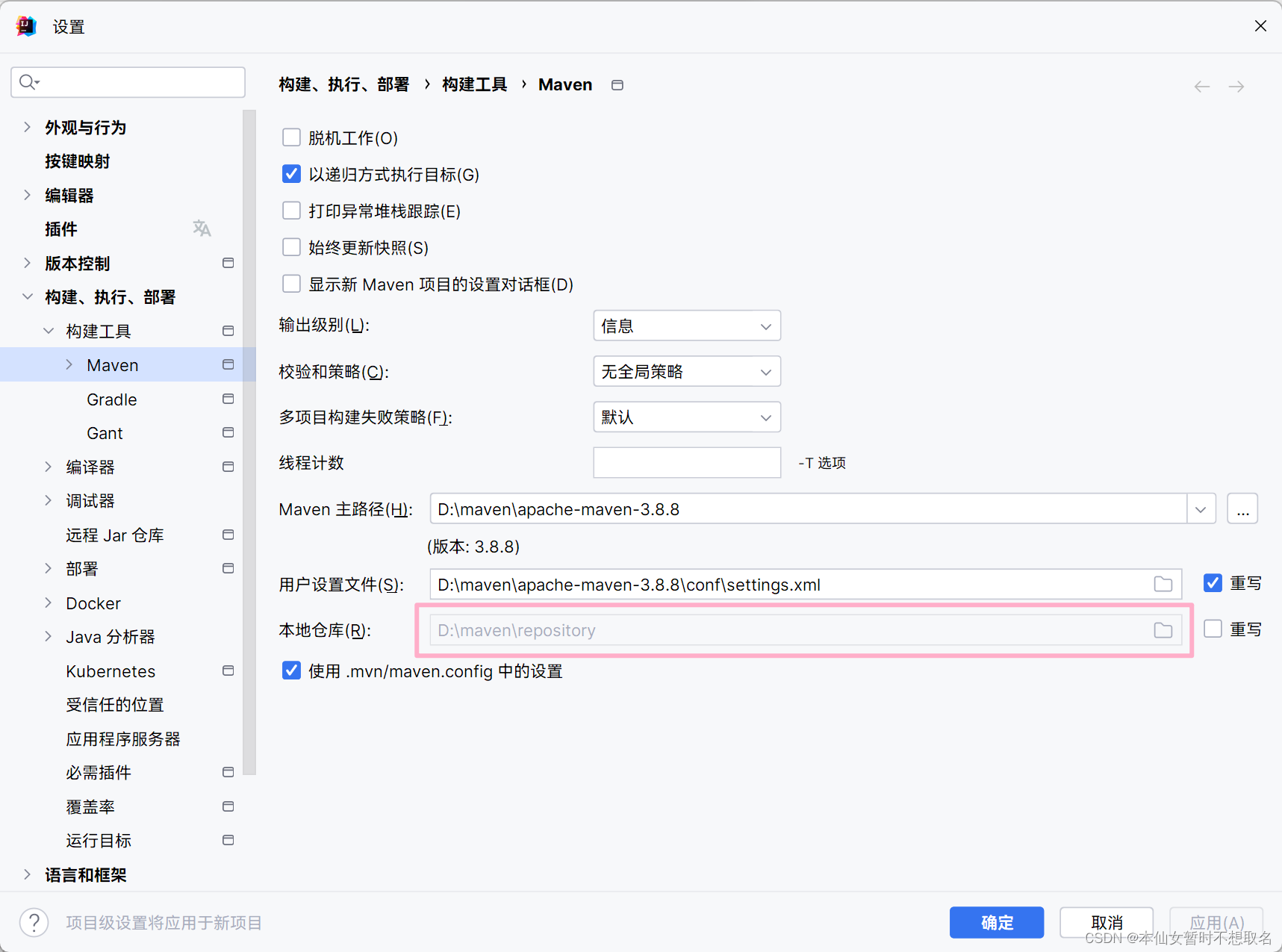
Task: Click project-level icon beside 编译器
Action: pyautogui.click(x=228, y=467)
